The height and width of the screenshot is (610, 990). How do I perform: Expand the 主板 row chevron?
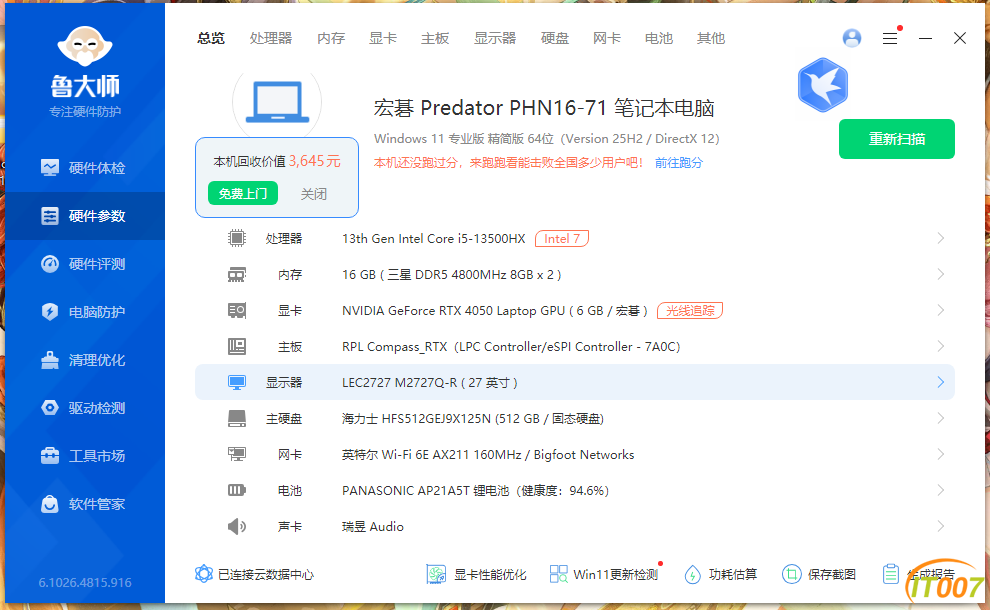[x=941, y=346]
